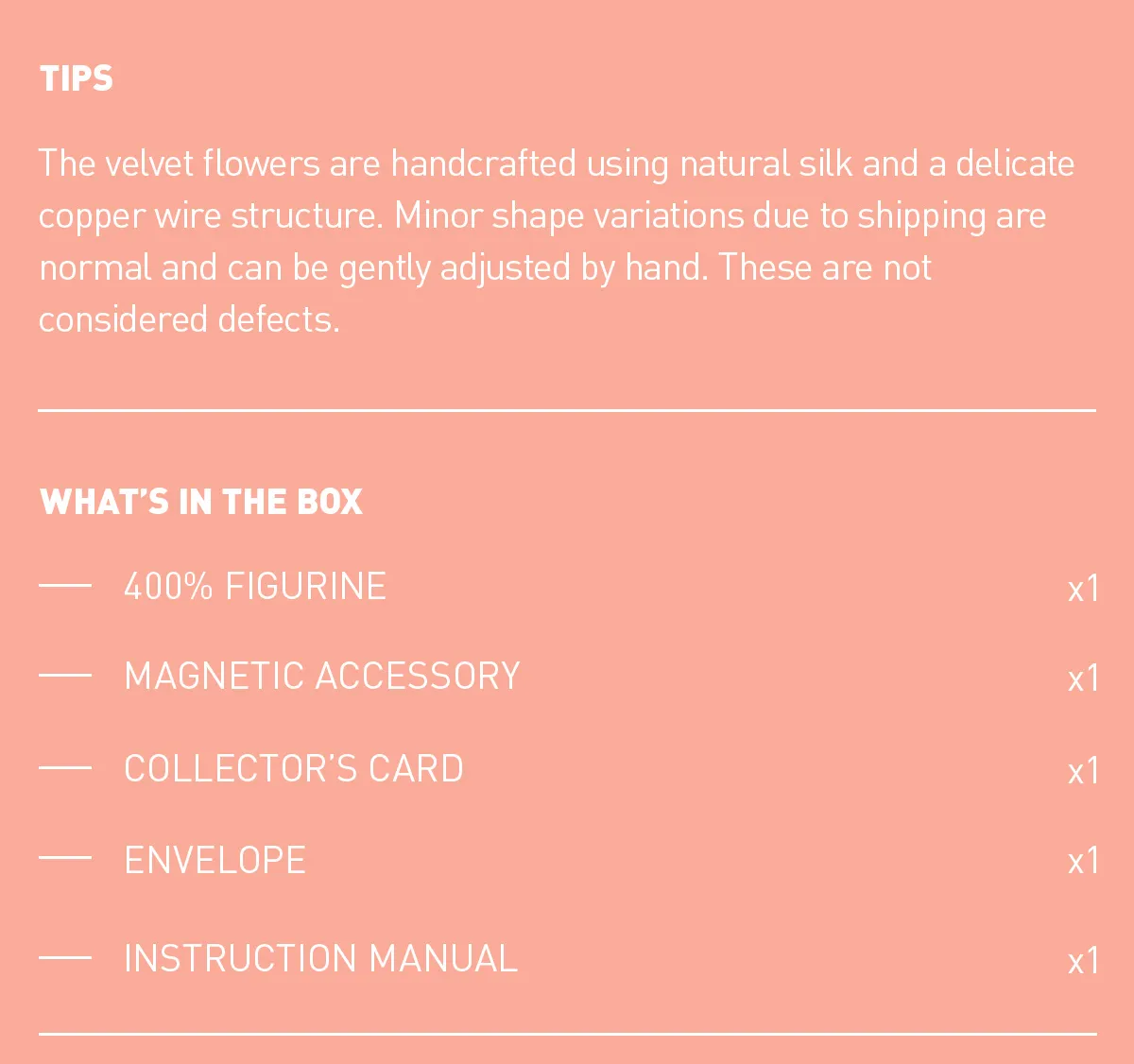Click the x1 quantity for MAGNETIC ACCESSORY
Viewport: 1134px width, 1064px height.
[1083, 679]
